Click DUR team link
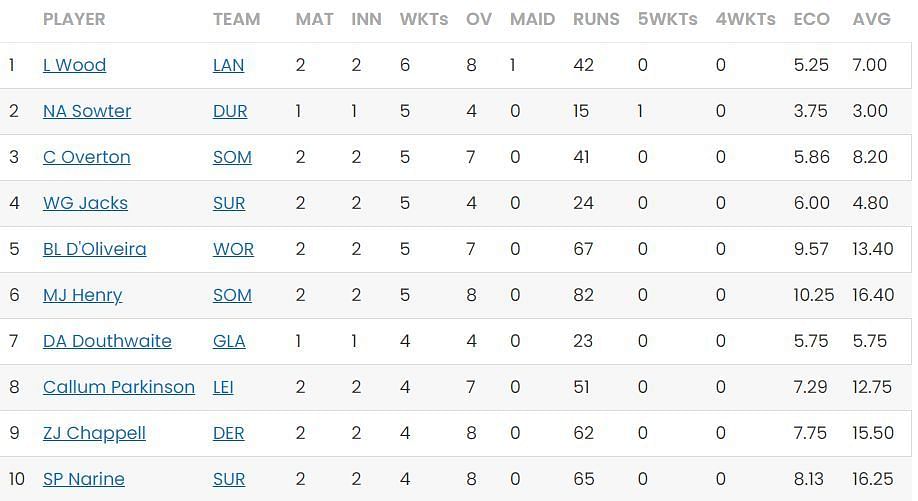The image size is (918, 501). pyautogui.click(x=230, y=111)
